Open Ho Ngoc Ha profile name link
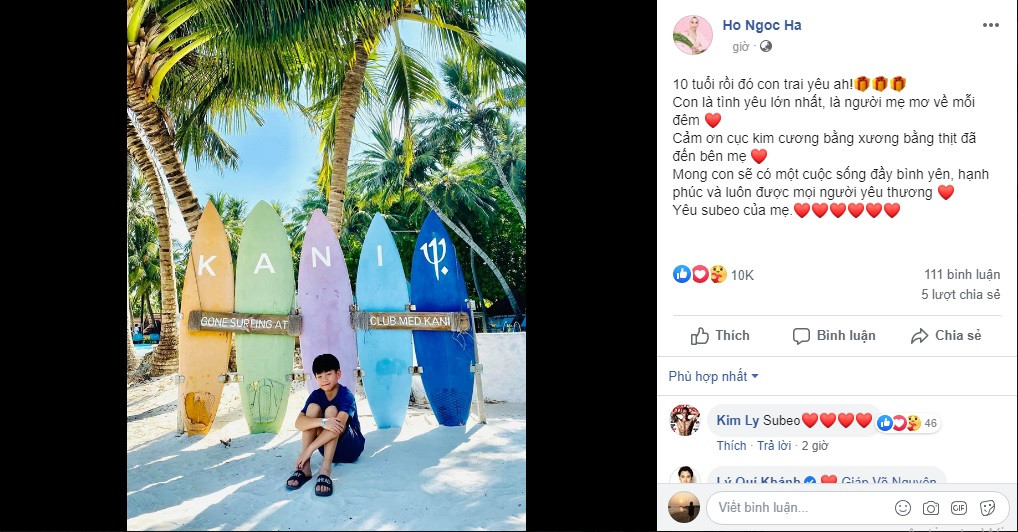Image resolution: width=1018 pixels, height=532 pixels. (762, 25)
